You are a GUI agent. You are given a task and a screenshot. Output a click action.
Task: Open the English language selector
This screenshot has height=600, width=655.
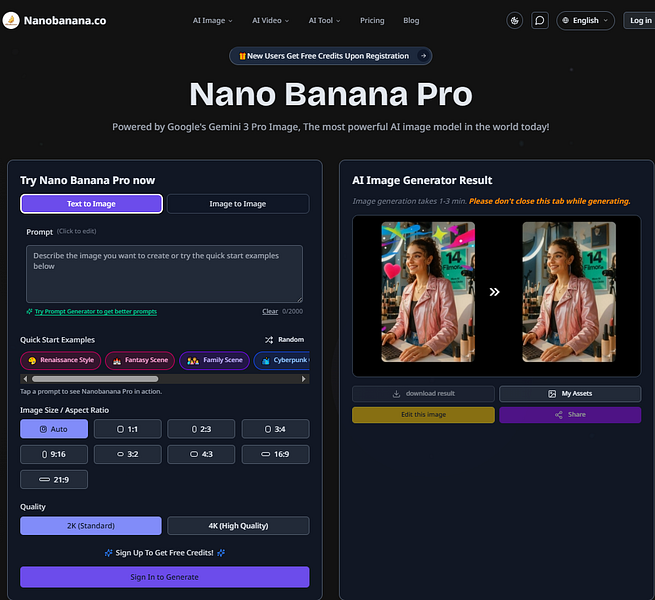coord(585,20)
